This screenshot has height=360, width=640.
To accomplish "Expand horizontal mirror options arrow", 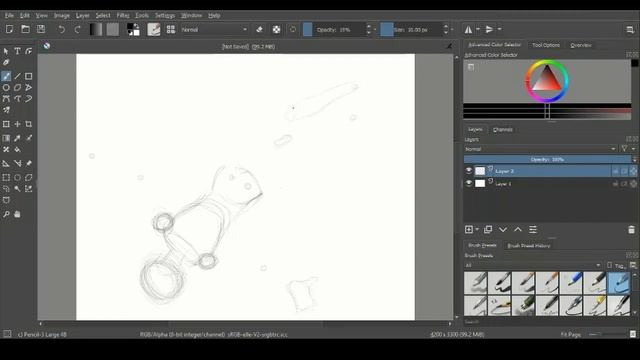I will coord(478,29).
